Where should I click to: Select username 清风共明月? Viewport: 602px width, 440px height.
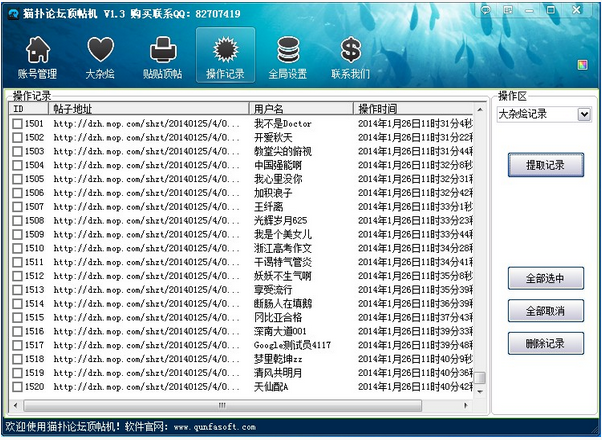click(x=278, y=373)
